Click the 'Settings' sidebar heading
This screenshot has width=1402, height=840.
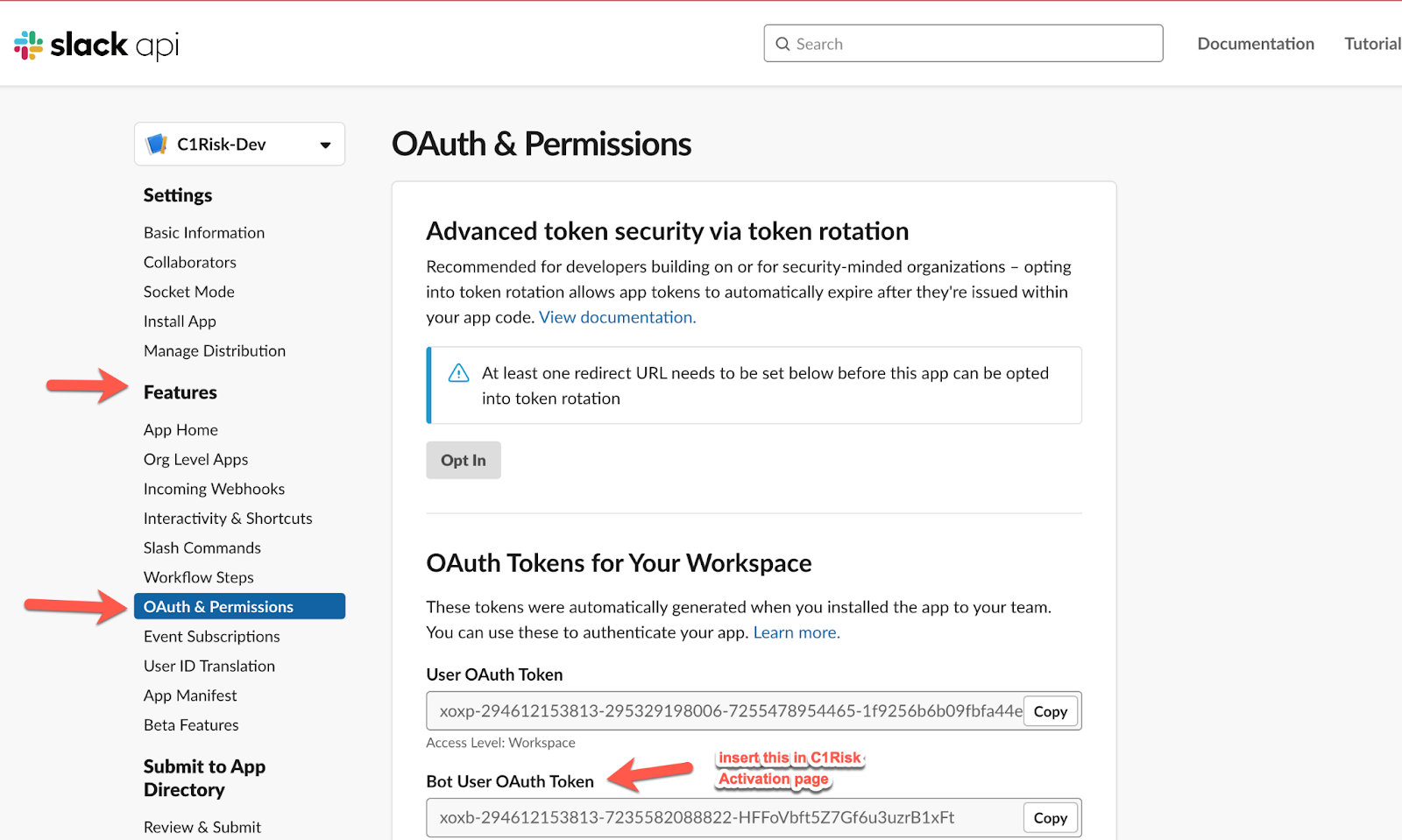coord(178,195)
